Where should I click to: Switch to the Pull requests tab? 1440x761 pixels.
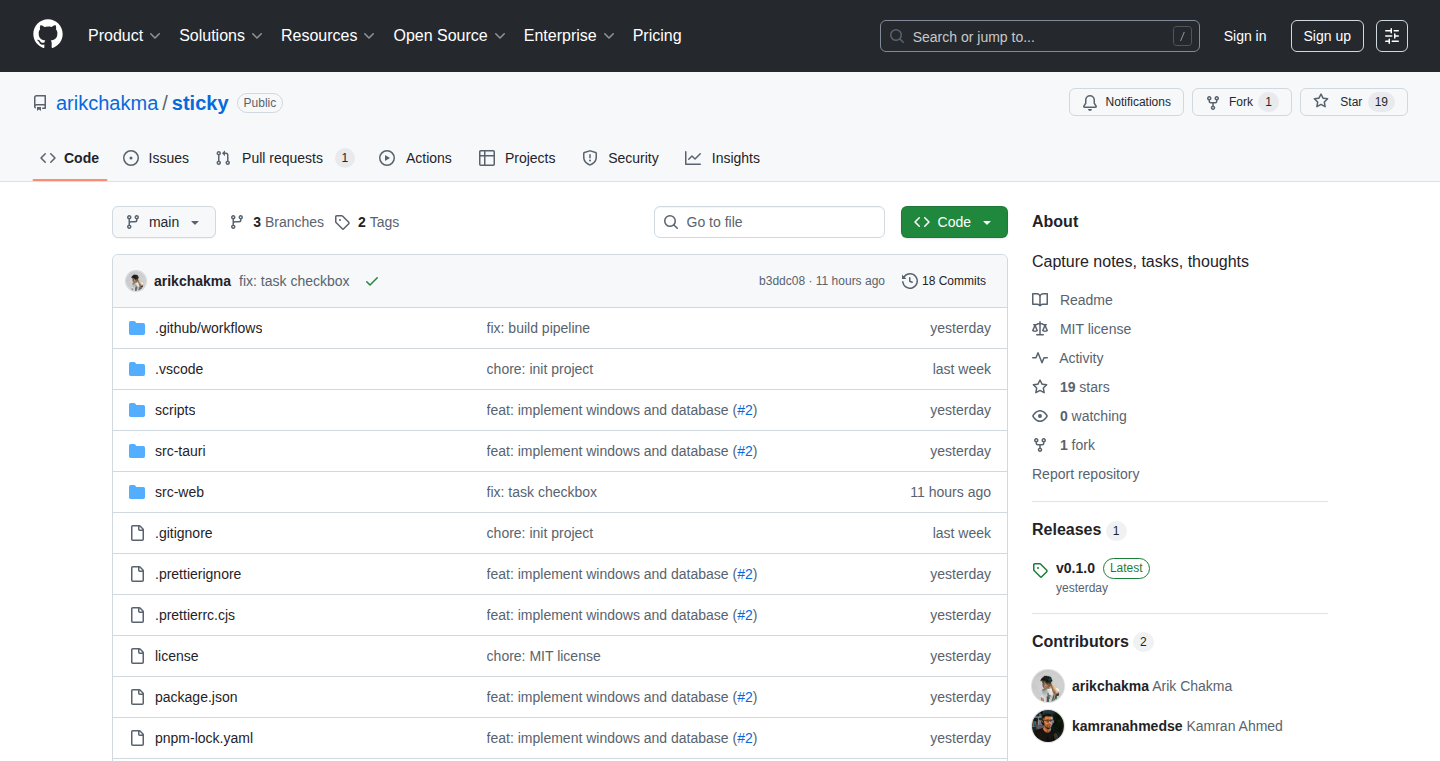click(285, 158)
